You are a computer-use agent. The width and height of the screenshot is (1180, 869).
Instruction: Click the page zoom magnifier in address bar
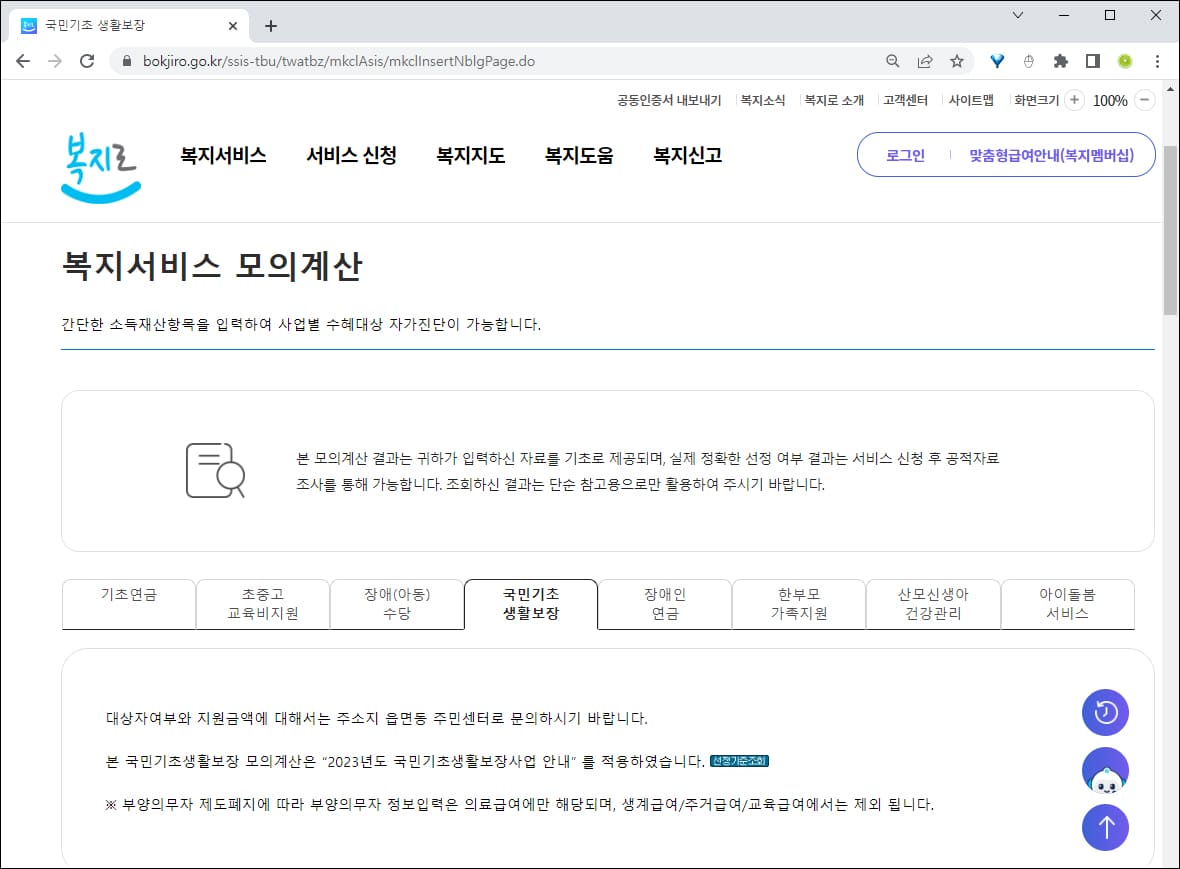click(891, 61)
